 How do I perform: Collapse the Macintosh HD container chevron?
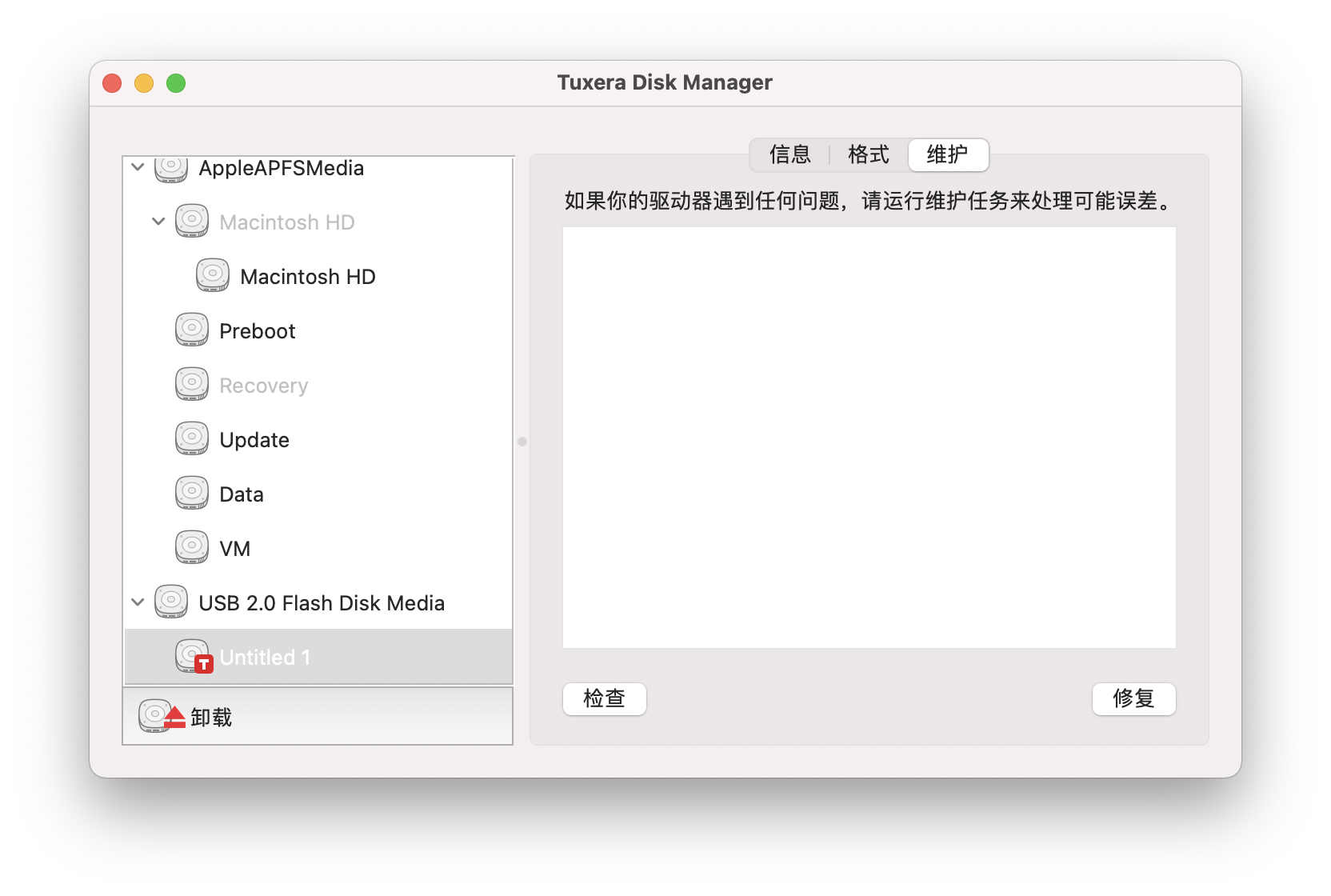158,222
